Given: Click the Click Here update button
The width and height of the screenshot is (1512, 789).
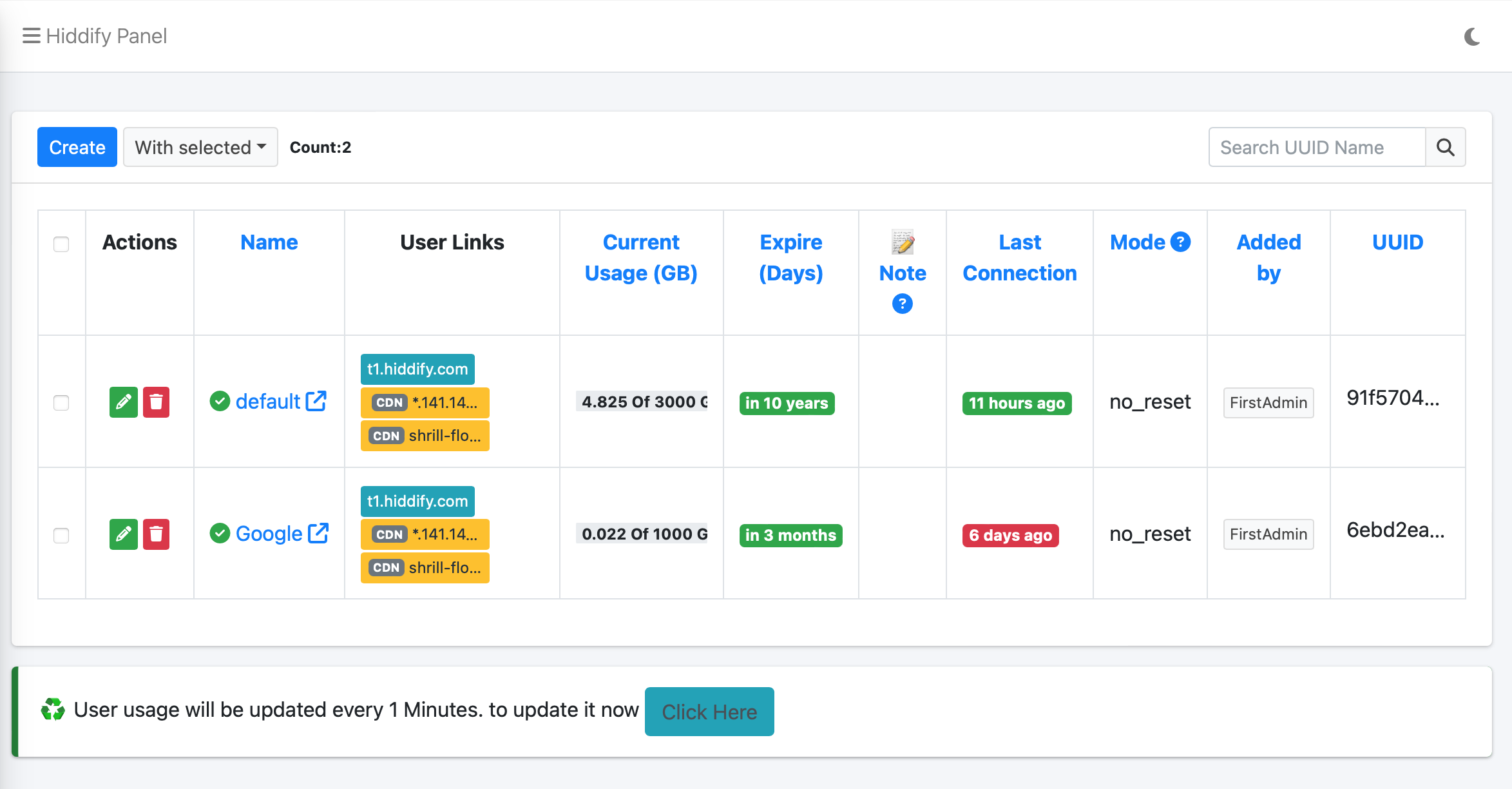Looking at the screenshot, I should click(x=709, y=712).
